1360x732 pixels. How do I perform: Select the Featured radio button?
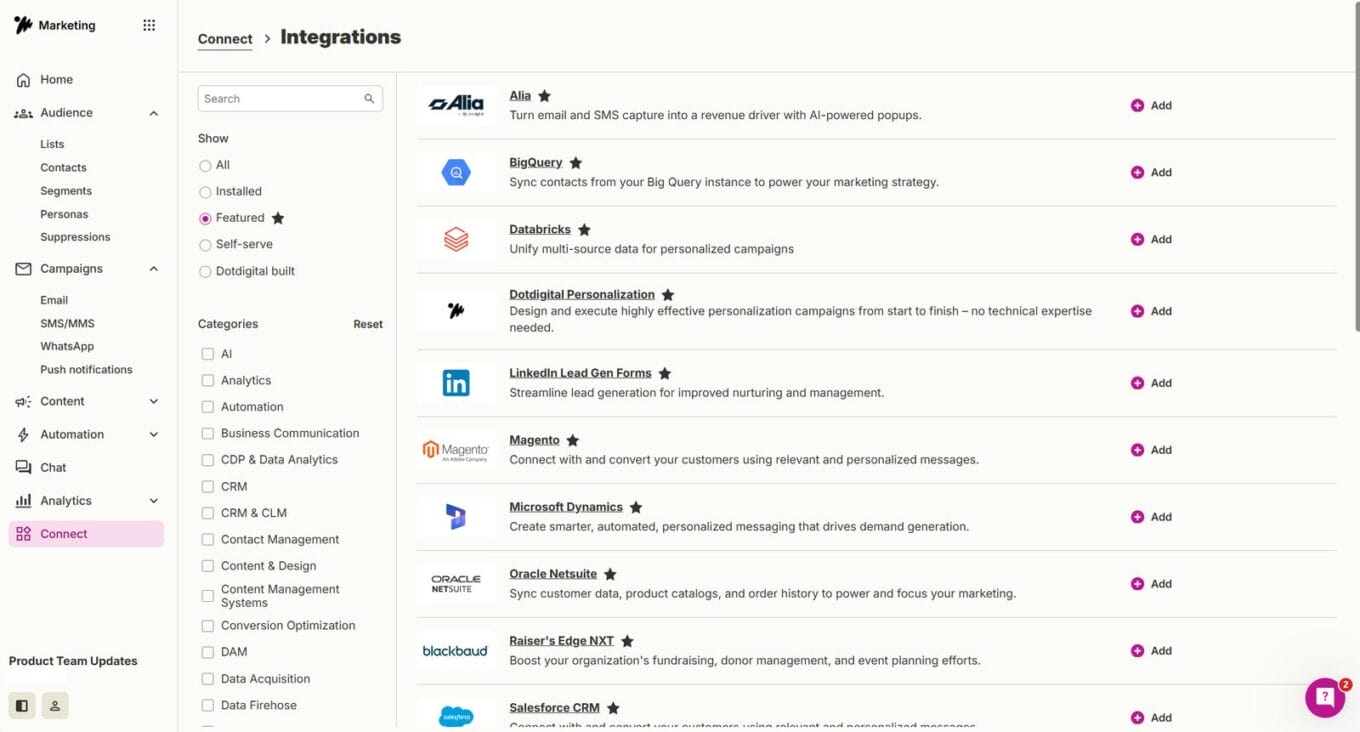coord(205,218)
